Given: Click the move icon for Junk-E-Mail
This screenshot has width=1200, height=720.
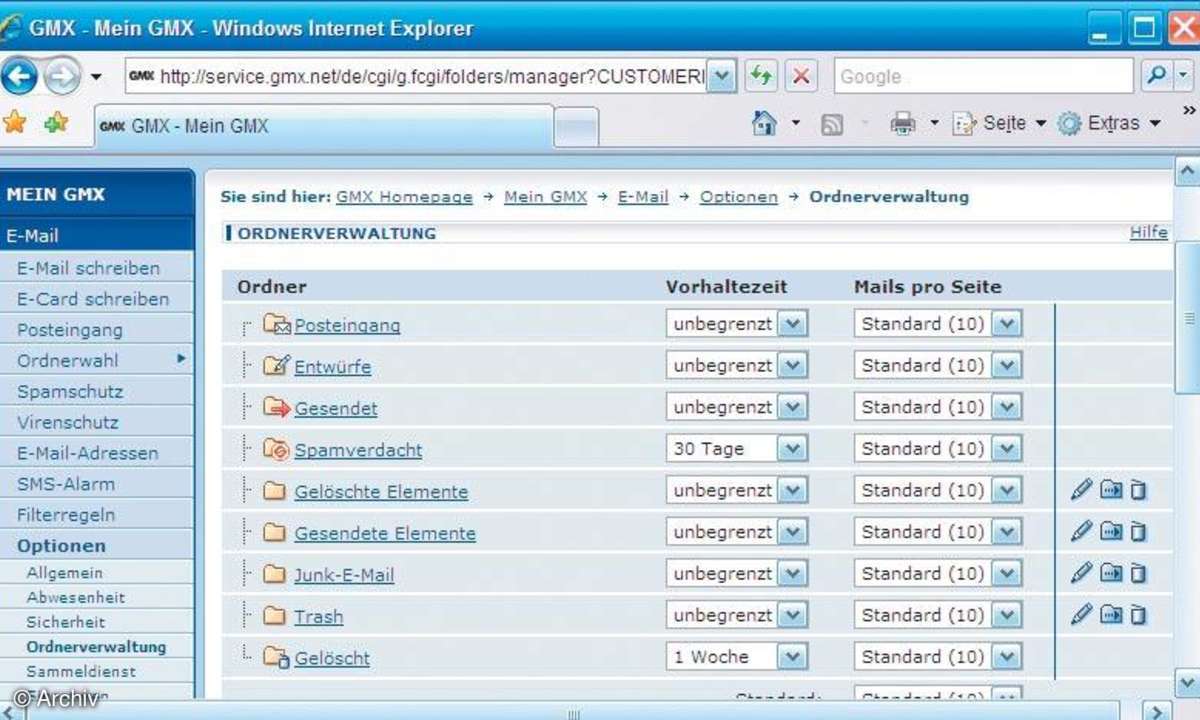Looking at the screenshot, I should click(x=1111, y=573).
